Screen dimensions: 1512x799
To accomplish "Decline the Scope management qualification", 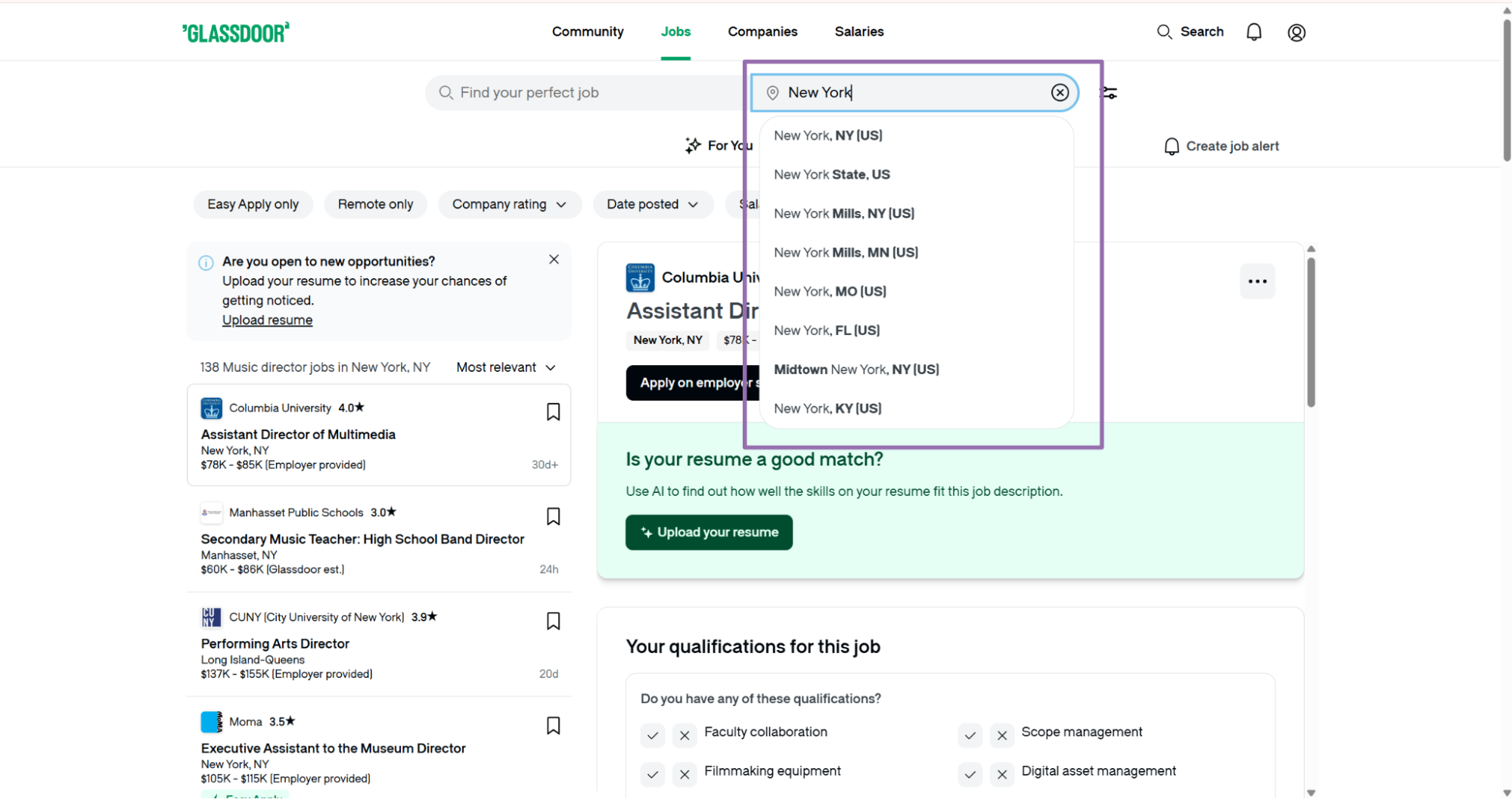I will [1002, 735].
